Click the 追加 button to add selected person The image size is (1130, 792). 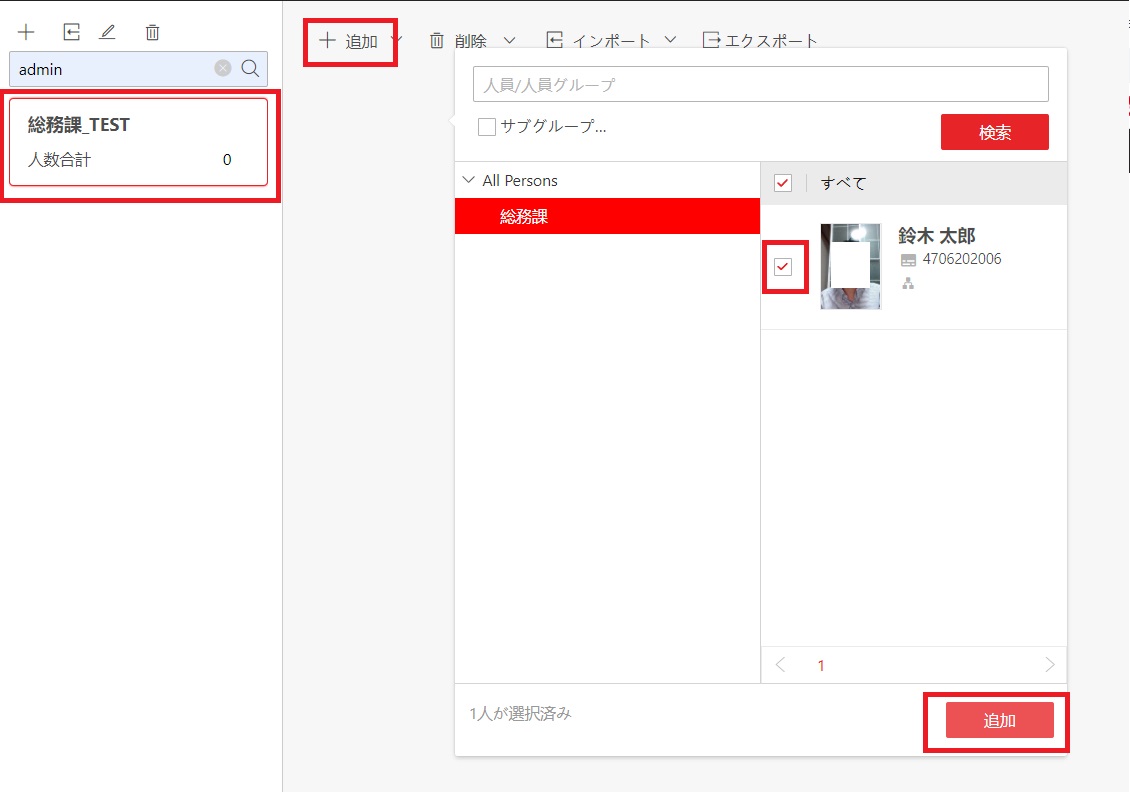click(x=996, y=720)
